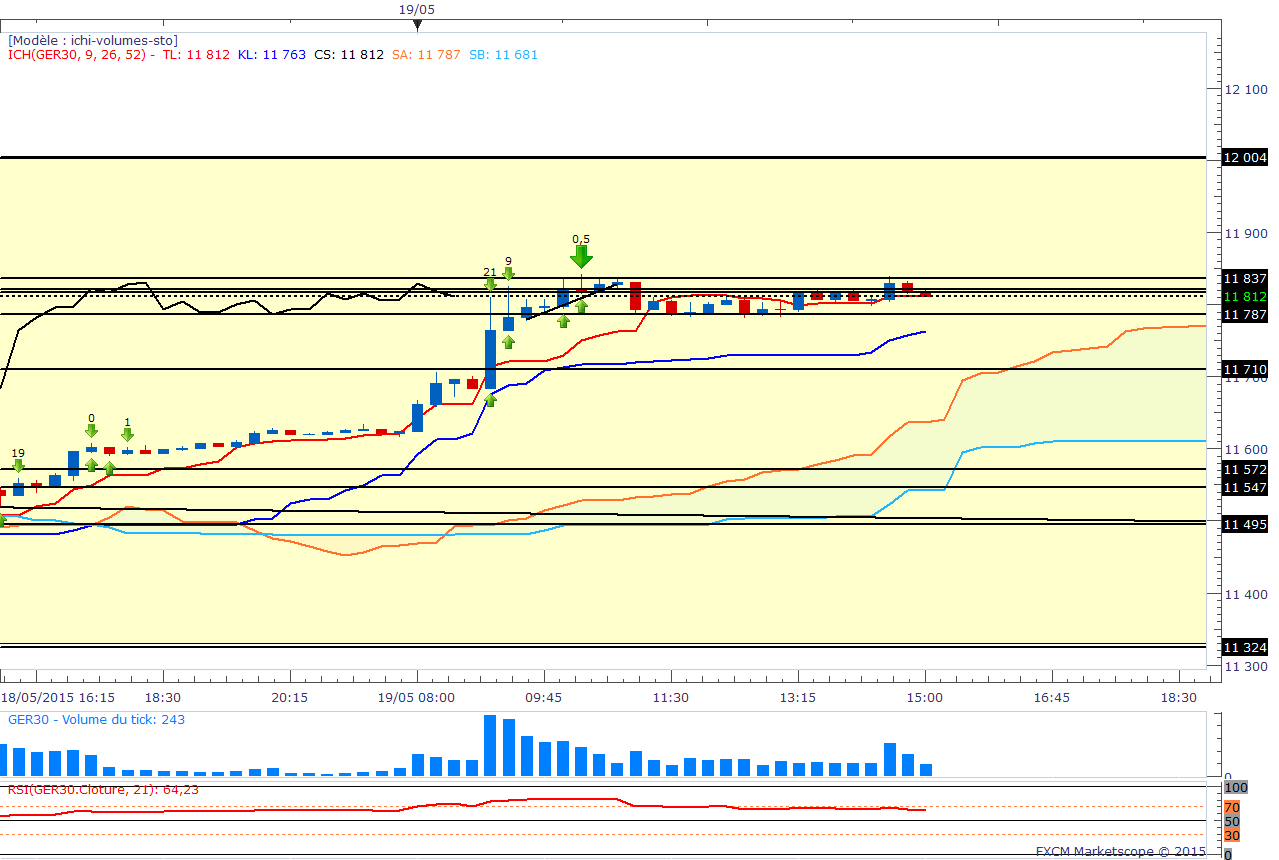Click the 11 787 tag on the price axis
Image resolution: width=1279 pixels, height=860 pixels.
click(x=1245, y=314)
